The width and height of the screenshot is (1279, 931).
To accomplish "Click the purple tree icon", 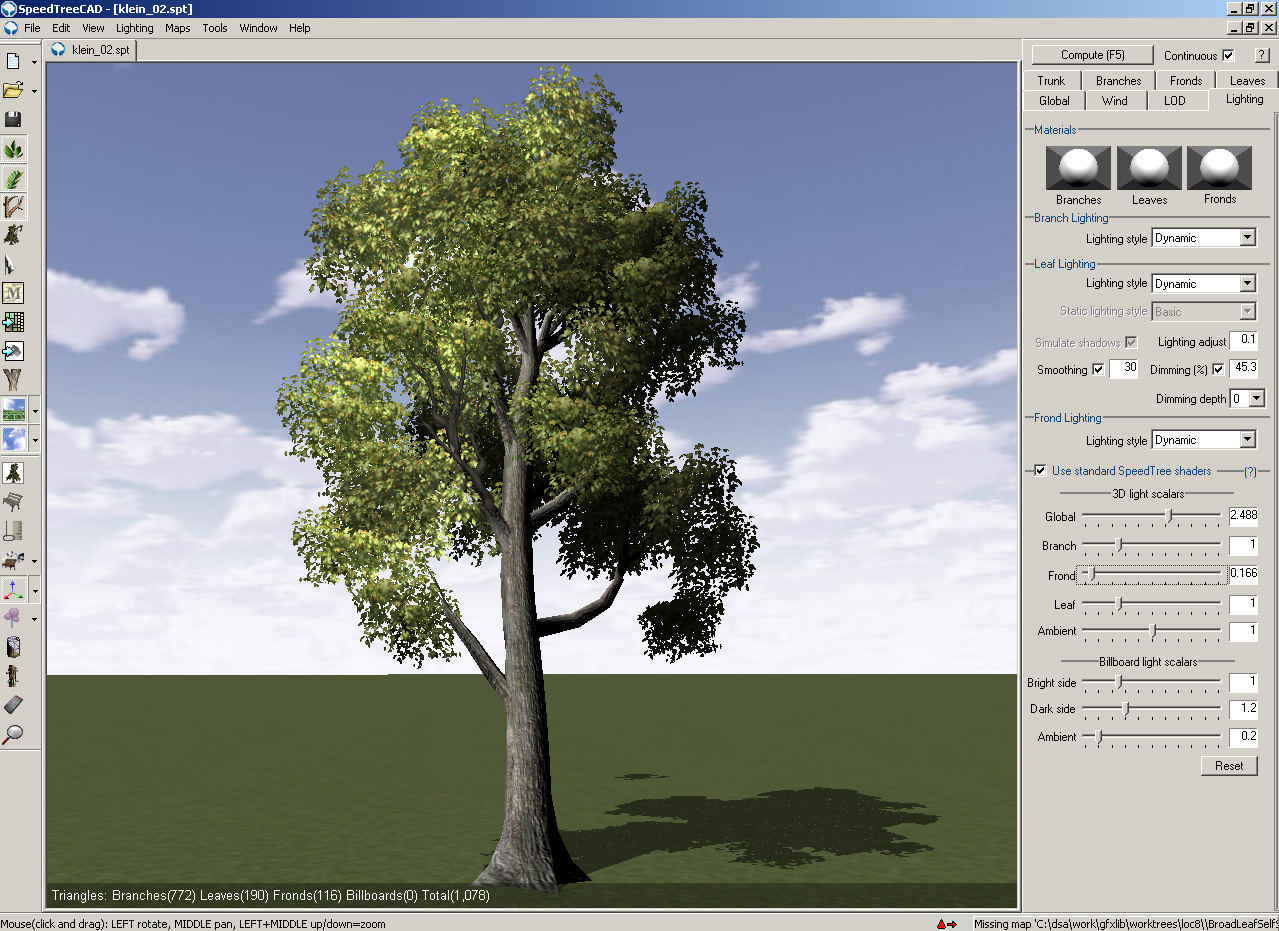I will coord(13,618).
